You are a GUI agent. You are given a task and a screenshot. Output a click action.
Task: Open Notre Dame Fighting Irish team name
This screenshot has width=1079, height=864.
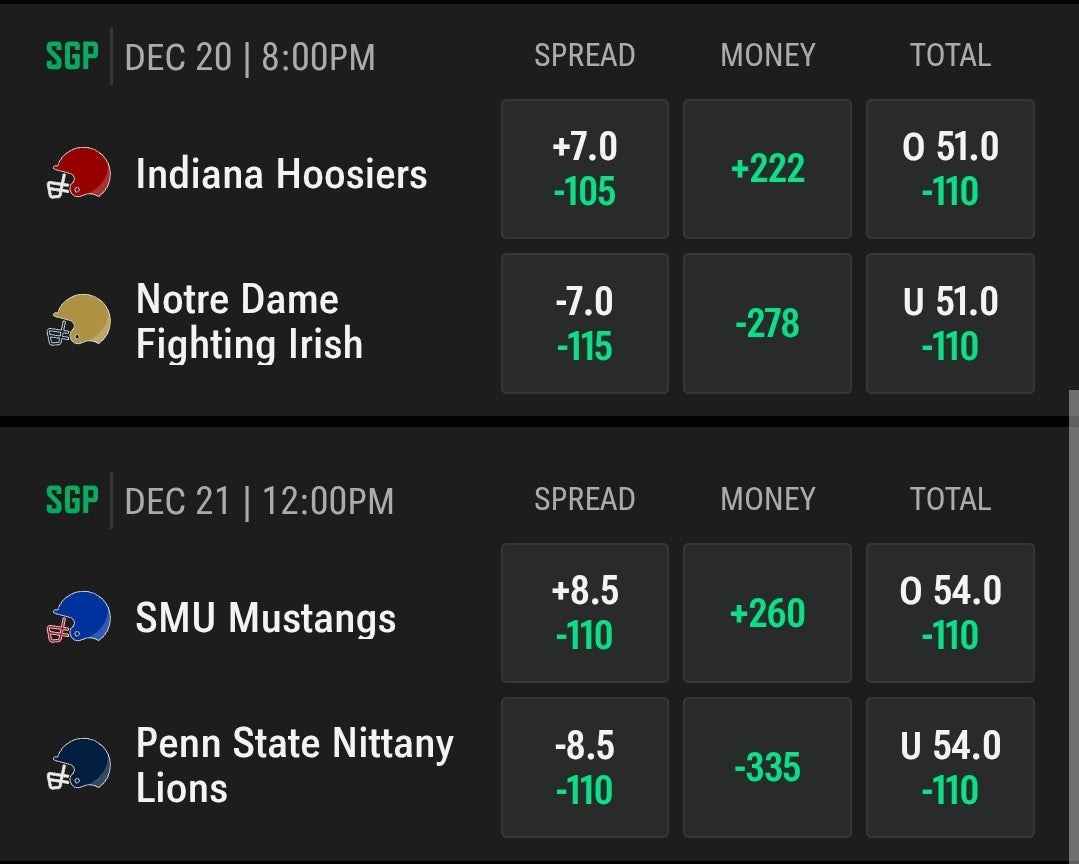[249, 321]
